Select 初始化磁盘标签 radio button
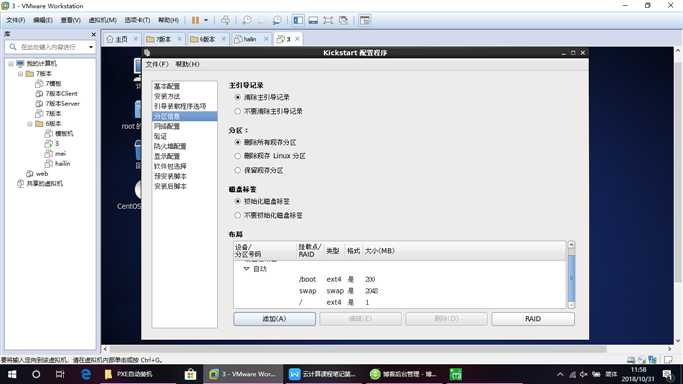Image resolution: width=683 pixels, height=384 pixels. 237,201
